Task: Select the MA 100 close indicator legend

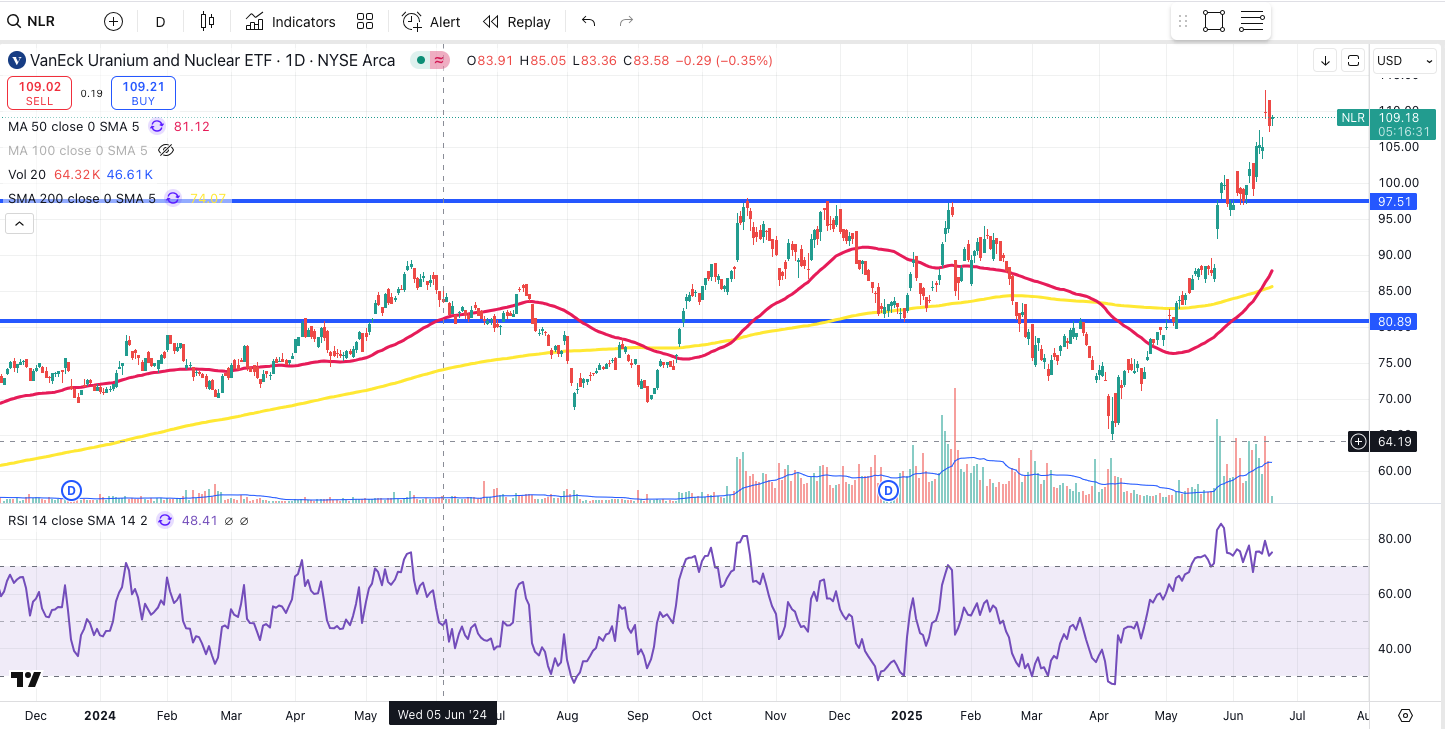Action: pyautogui.click(x=77, y=150)
